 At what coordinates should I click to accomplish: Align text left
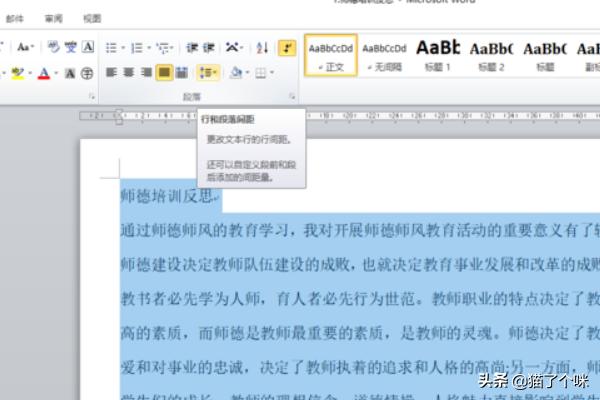point(111,72)
